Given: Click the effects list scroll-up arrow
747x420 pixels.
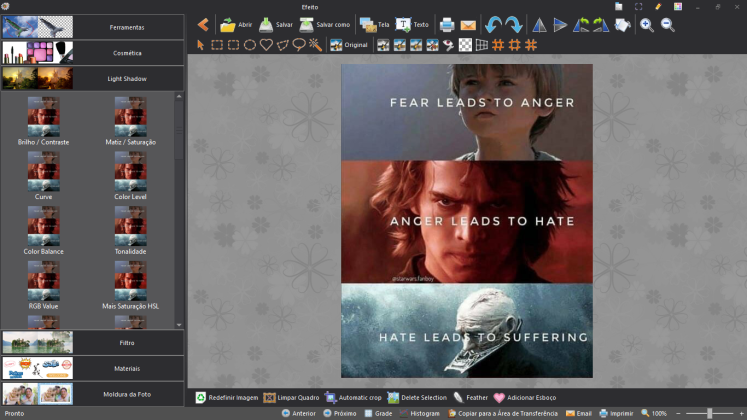Looking at the screenshot, I should (179, 96).
